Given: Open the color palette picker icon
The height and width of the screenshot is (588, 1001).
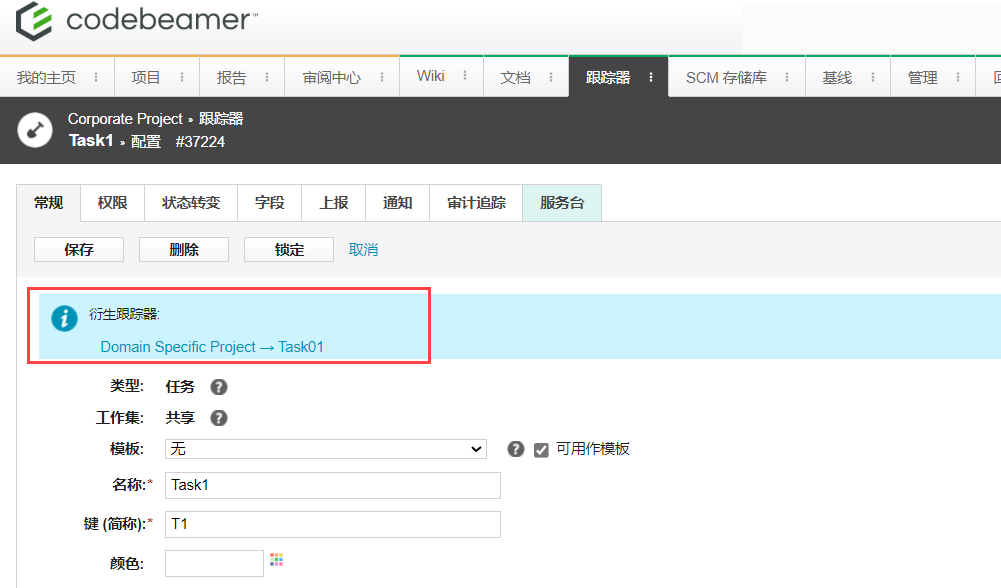Looking at the screenshot, I should click(276, 560).
